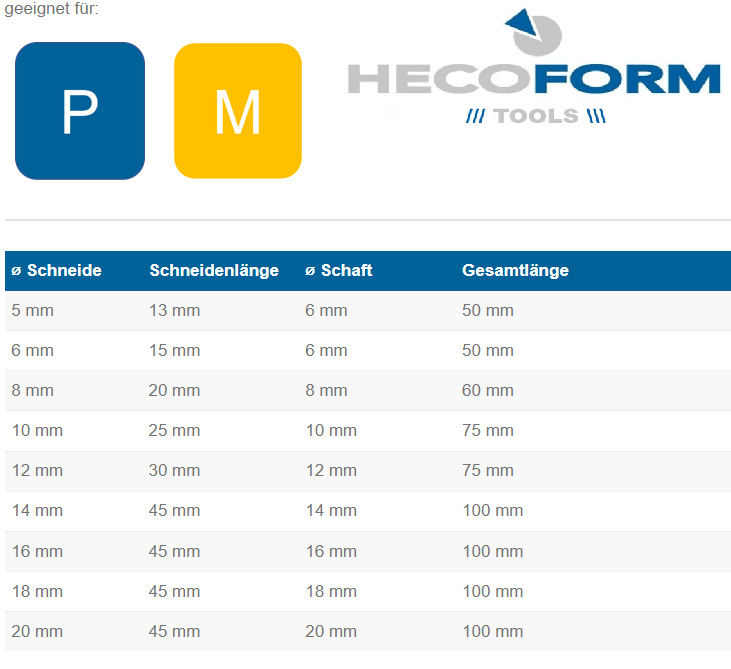Image resolution: width=731 pixels, height=669 pixels.
Task: Click the Schneidenlänge column header
Action: coord(214,271)
